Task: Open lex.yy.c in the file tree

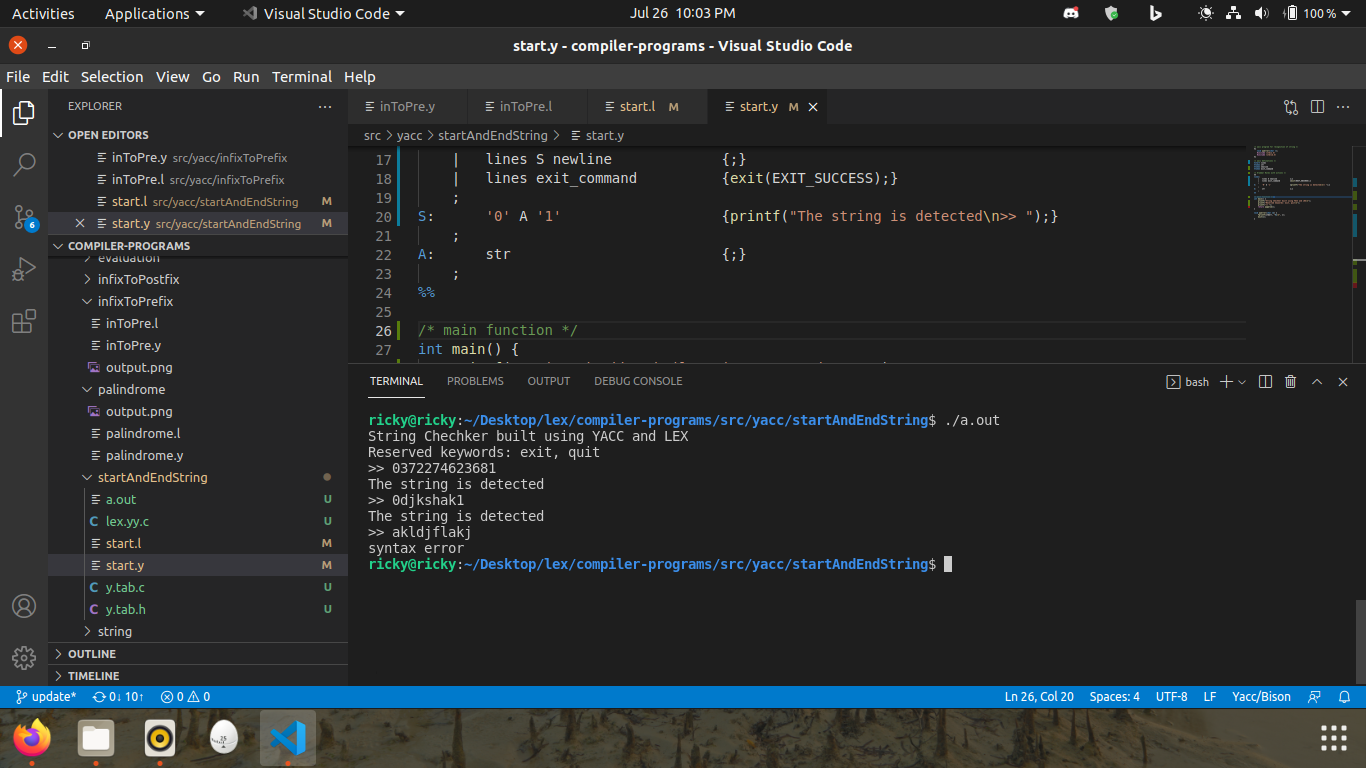Action: (x=198, y=521)
